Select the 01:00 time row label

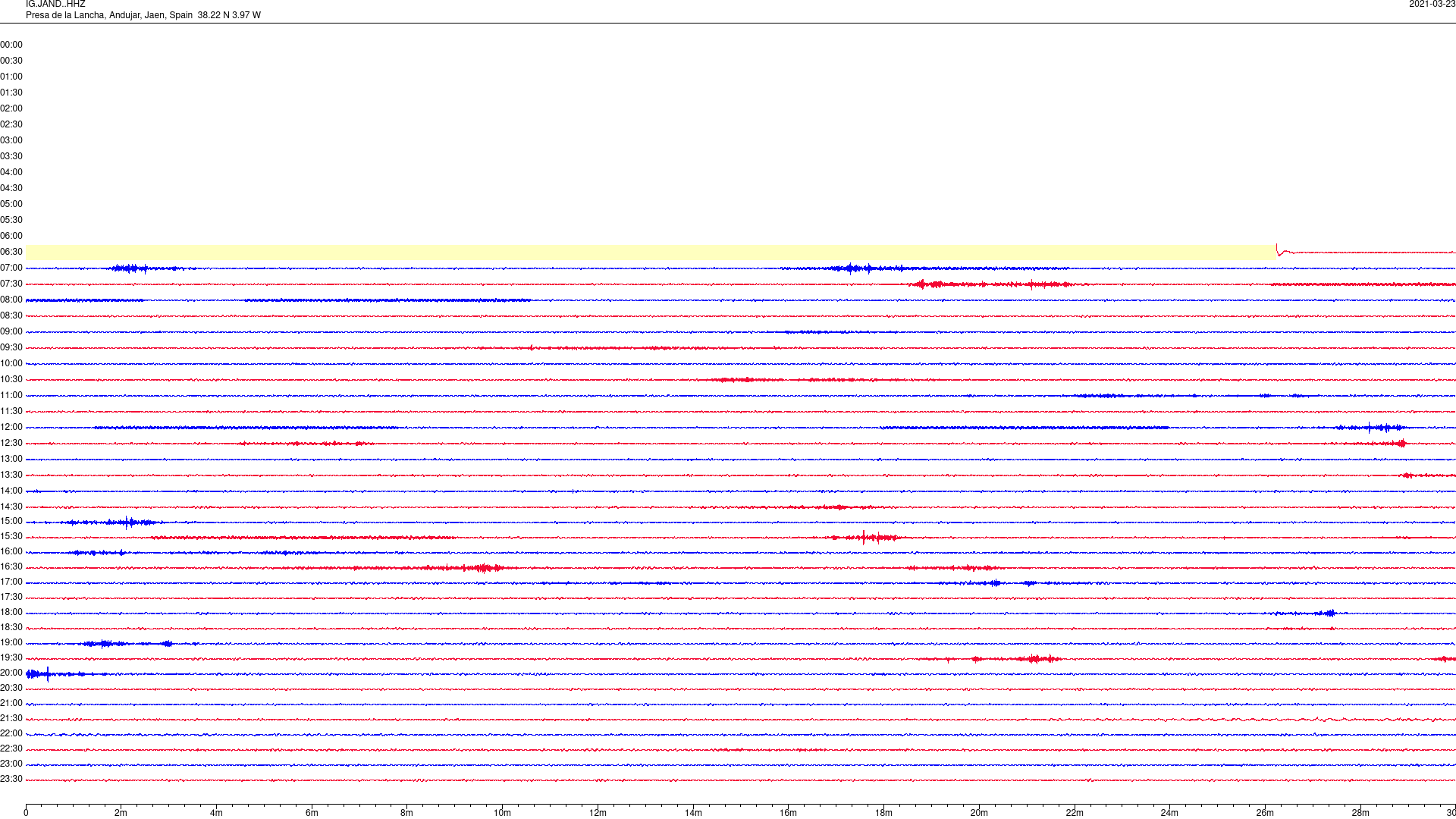[11, 77]
